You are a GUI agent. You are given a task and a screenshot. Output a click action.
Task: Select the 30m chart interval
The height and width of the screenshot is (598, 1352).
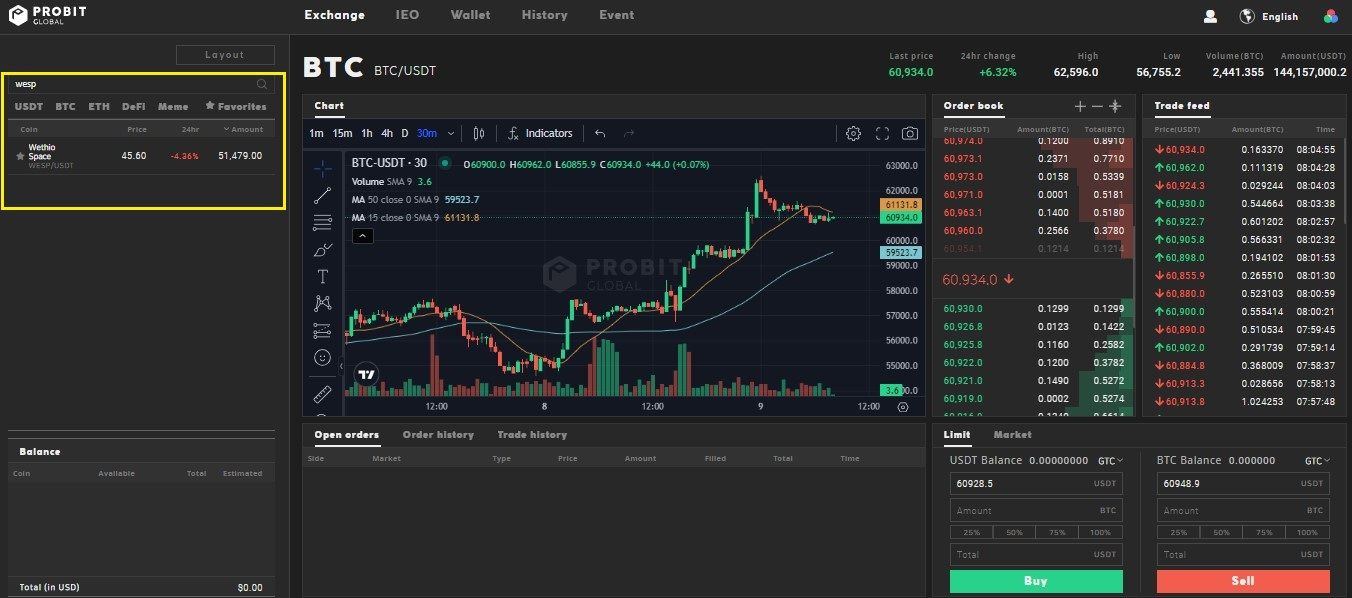click(x=427, y=133)
